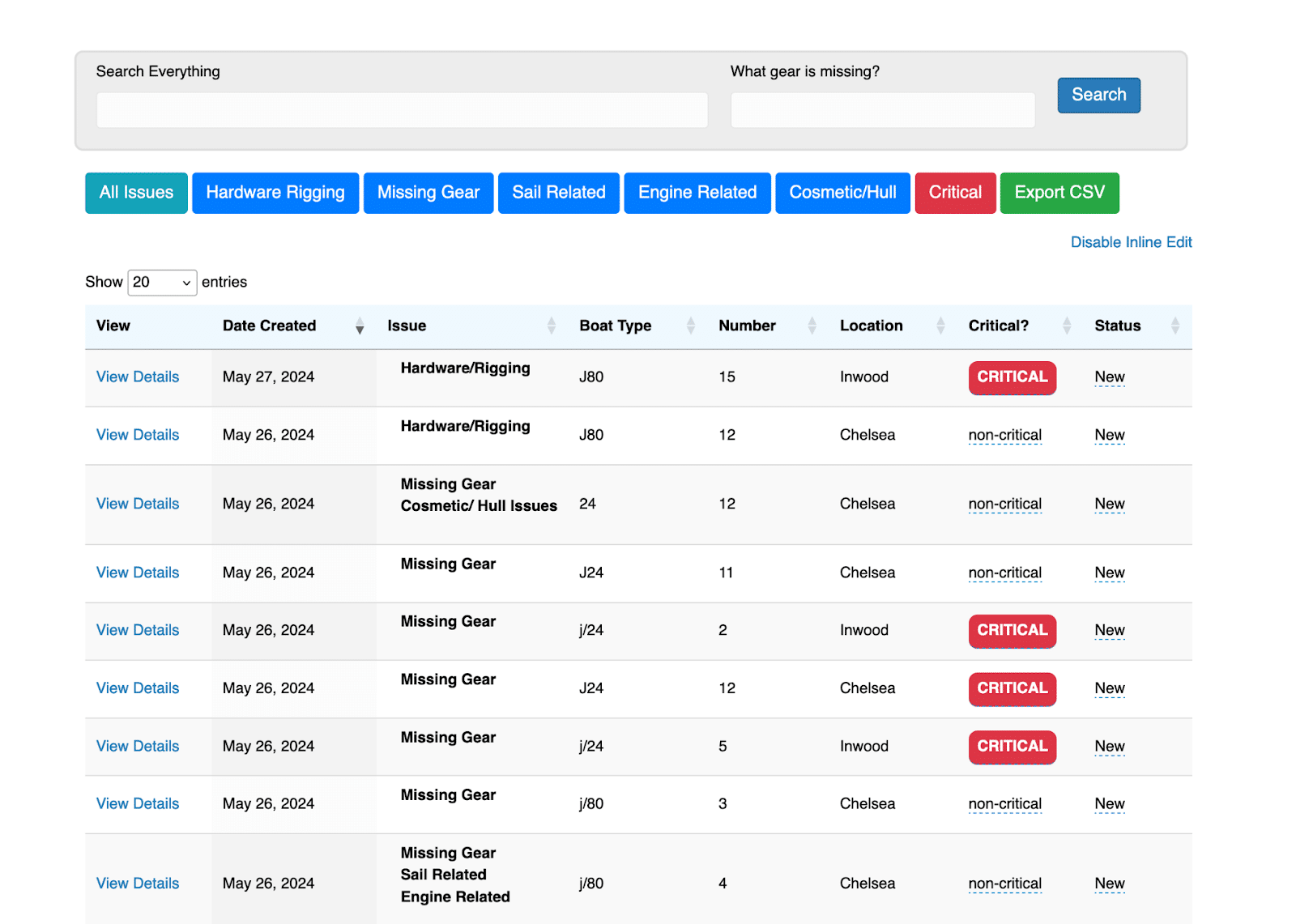Export the table with Export CSV
The width and height of the screenshot is (1296, 924).
click(x=1059, y=193)
